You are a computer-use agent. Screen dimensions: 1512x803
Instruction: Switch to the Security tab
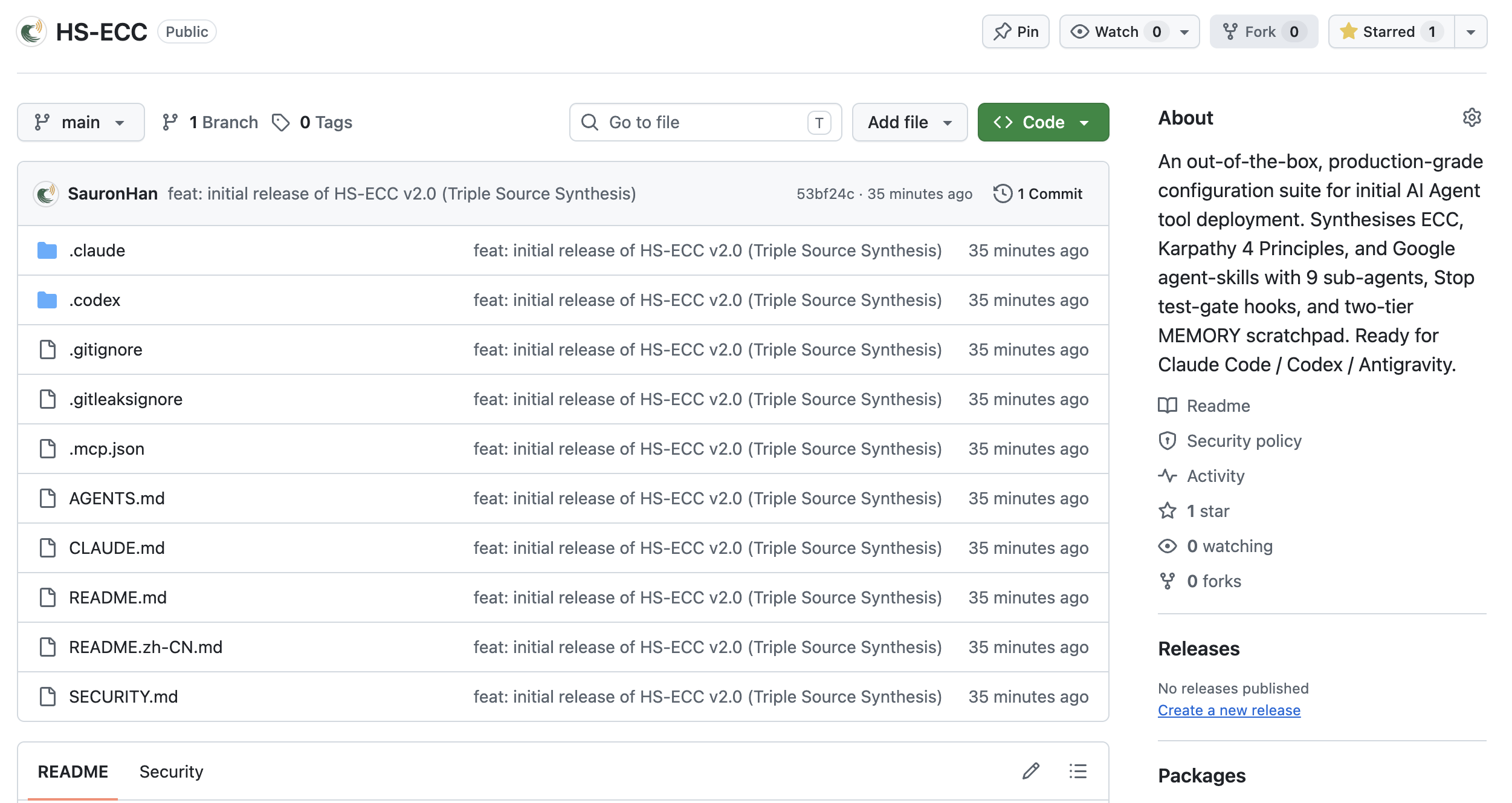[172, 772]
